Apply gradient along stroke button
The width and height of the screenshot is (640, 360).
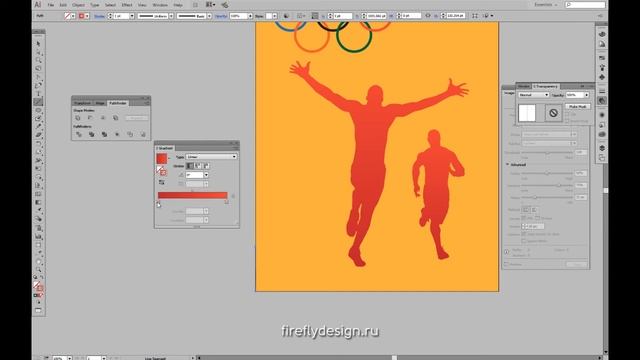[198, 166]
